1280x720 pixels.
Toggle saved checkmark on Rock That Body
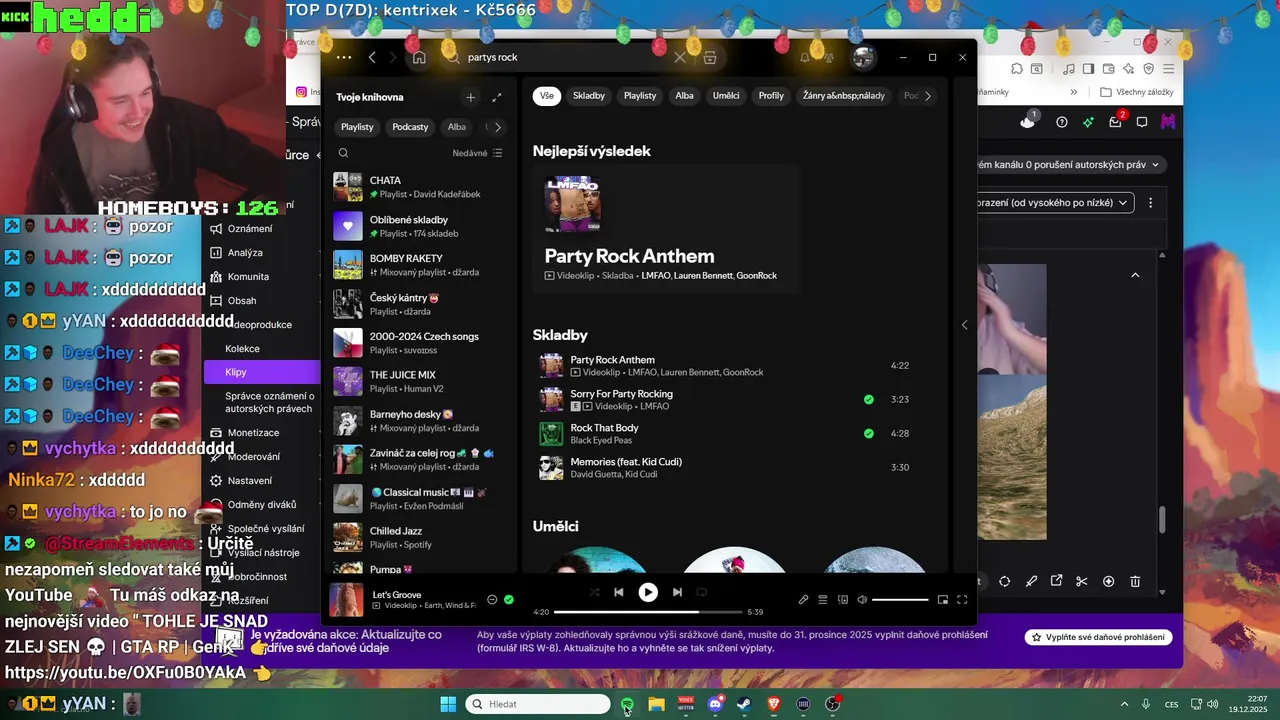coord(868,433)
